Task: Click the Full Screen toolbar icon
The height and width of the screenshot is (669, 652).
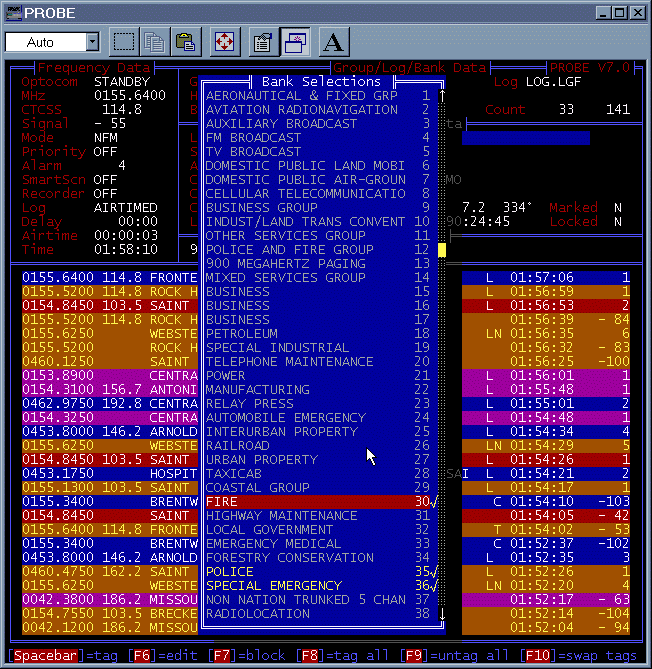Action: click(225, 42)
